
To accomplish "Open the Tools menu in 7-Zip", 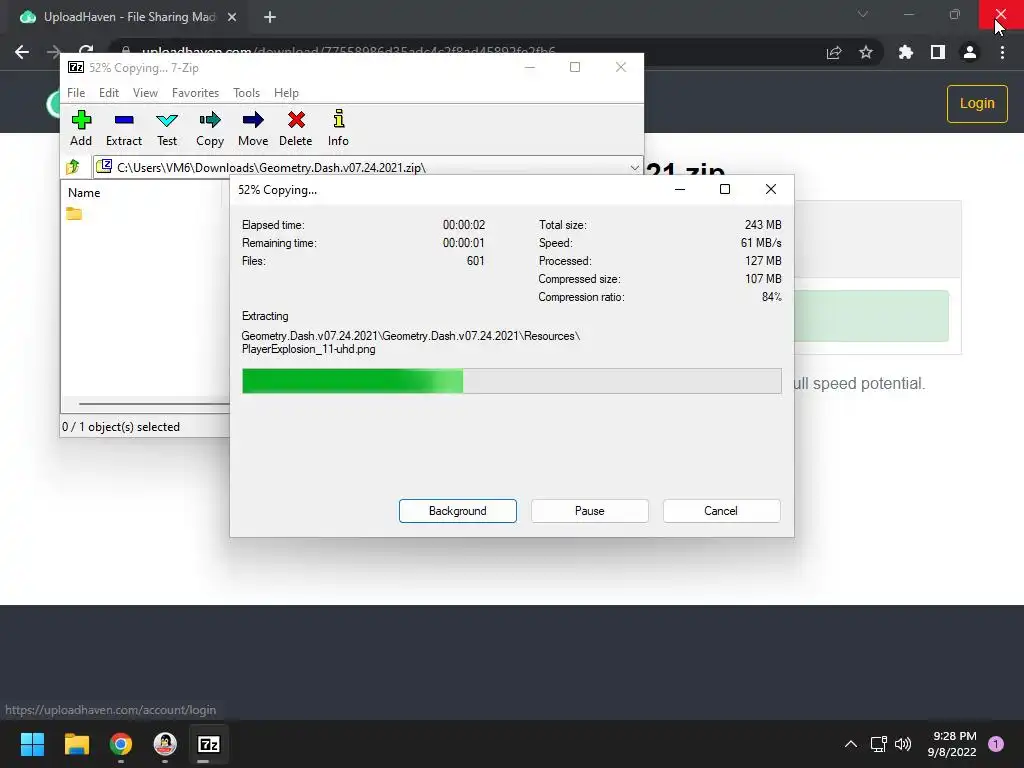I will (x=246, y=93).
